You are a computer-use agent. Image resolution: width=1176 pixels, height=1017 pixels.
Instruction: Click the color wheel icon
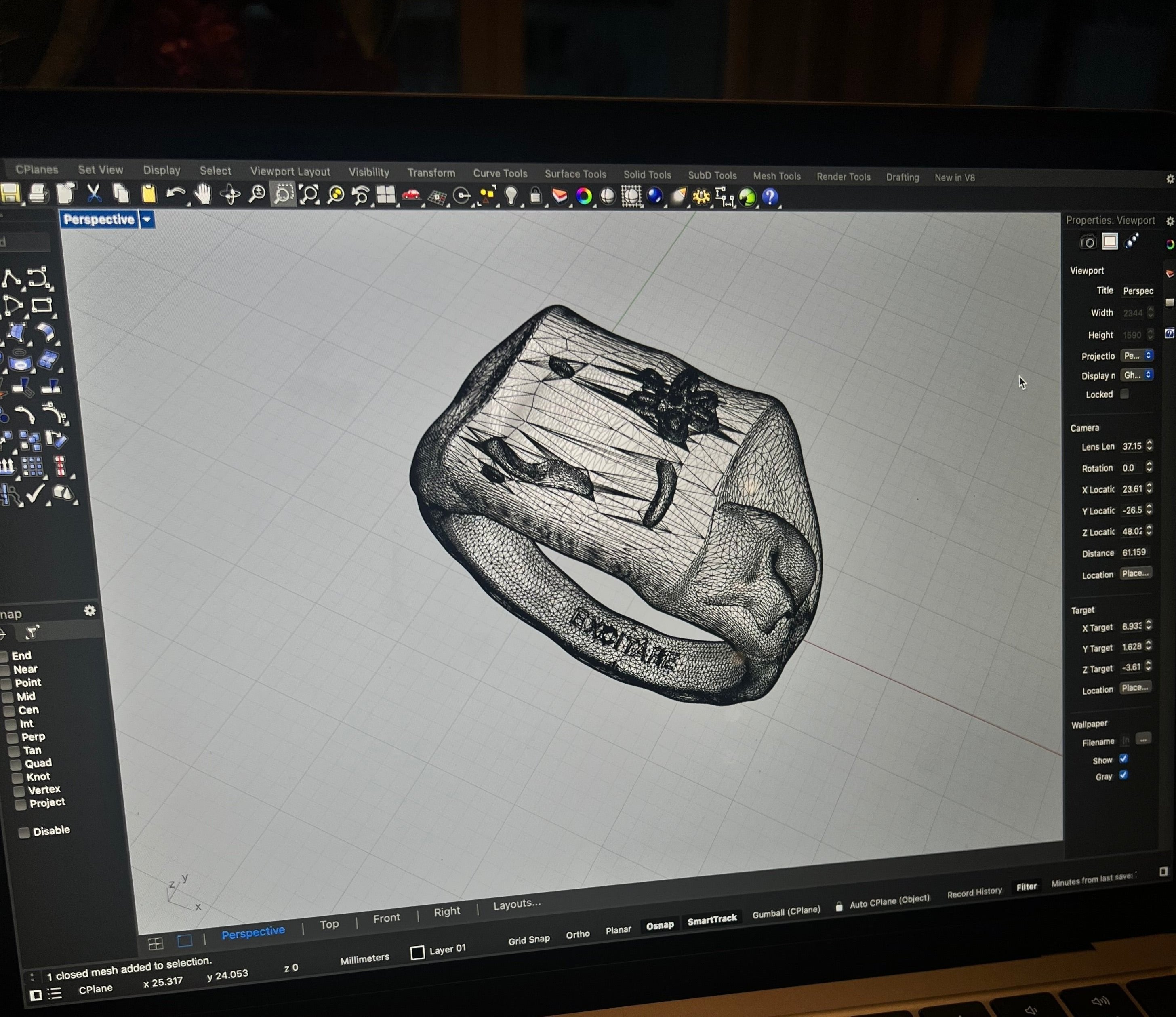click(583, 196)
